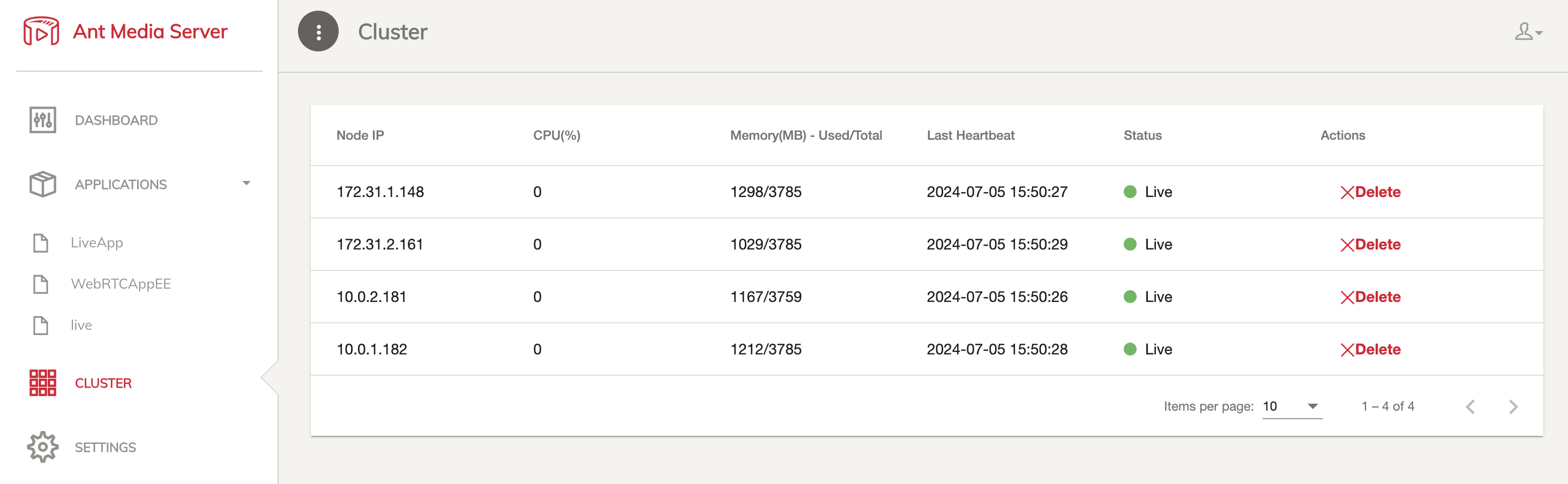Open the Items per page dropdown
The height and width of the screenshot is (484, 1568).
click(x=1291, y=406)
